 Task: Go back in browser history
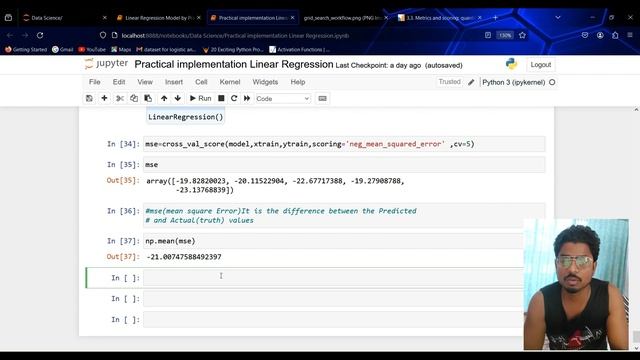pos(10,36)
